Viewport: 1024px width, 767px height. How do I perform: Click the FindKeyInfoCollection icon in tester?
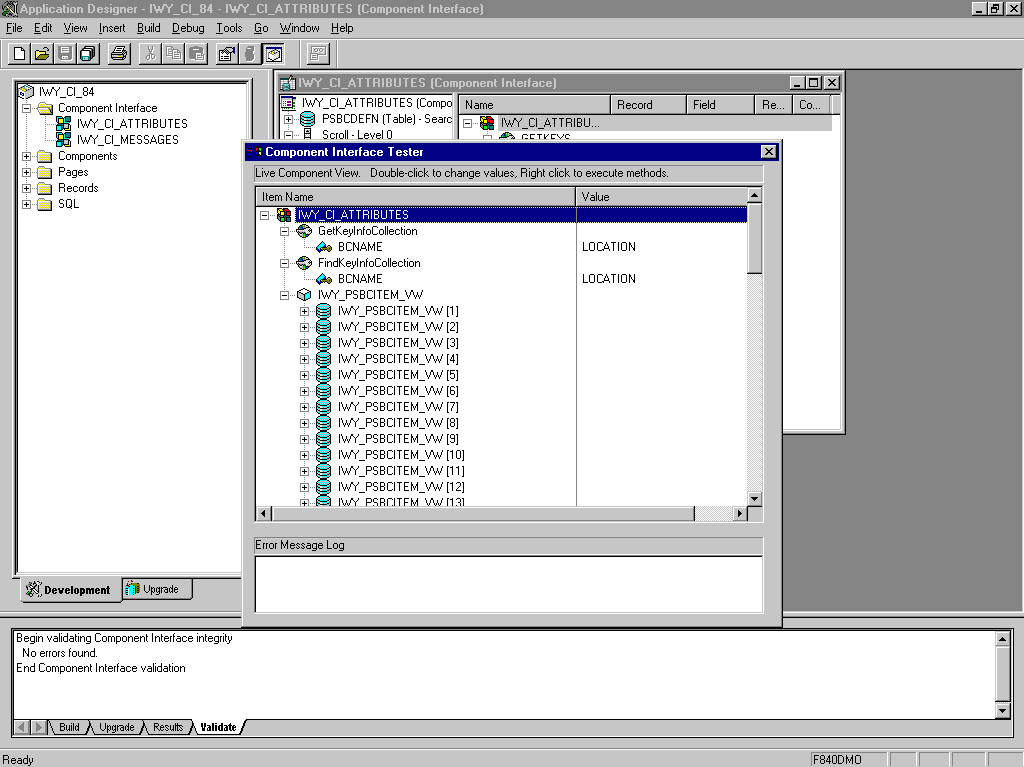click(x=304, y=263)
